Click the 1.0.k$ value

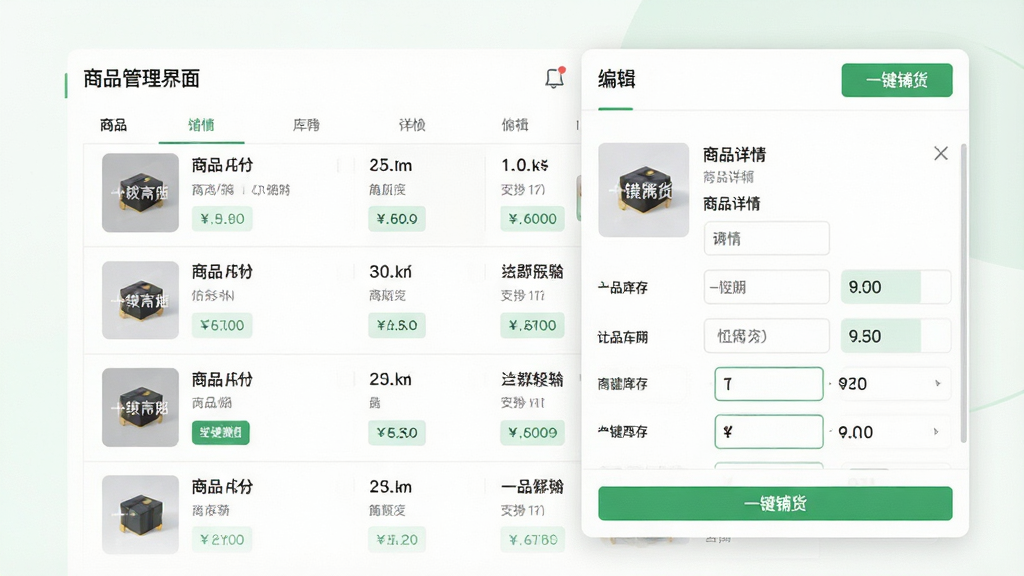(525, 165)
